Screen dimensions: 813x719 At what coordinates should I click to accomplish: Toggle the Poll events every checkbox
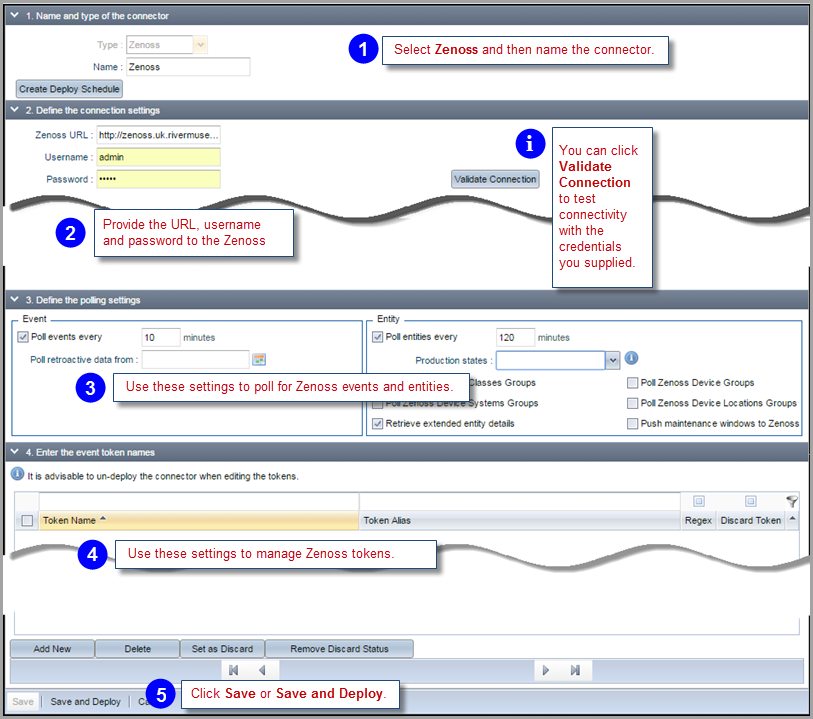23,337
